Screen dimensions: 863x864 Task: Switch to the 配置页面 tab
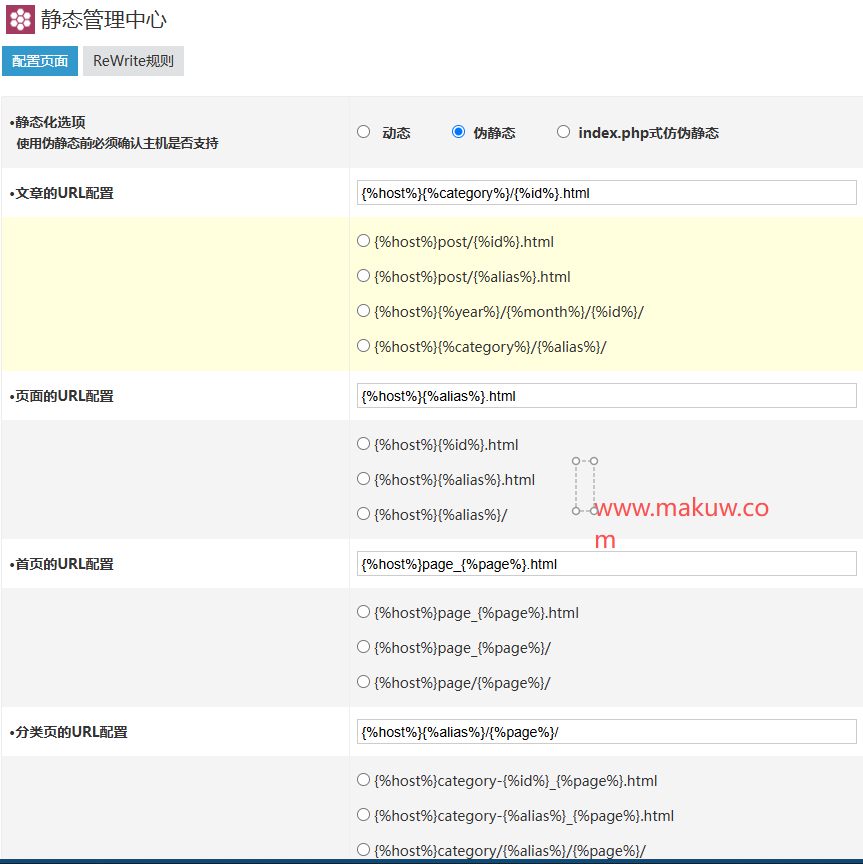pos(40,61)
